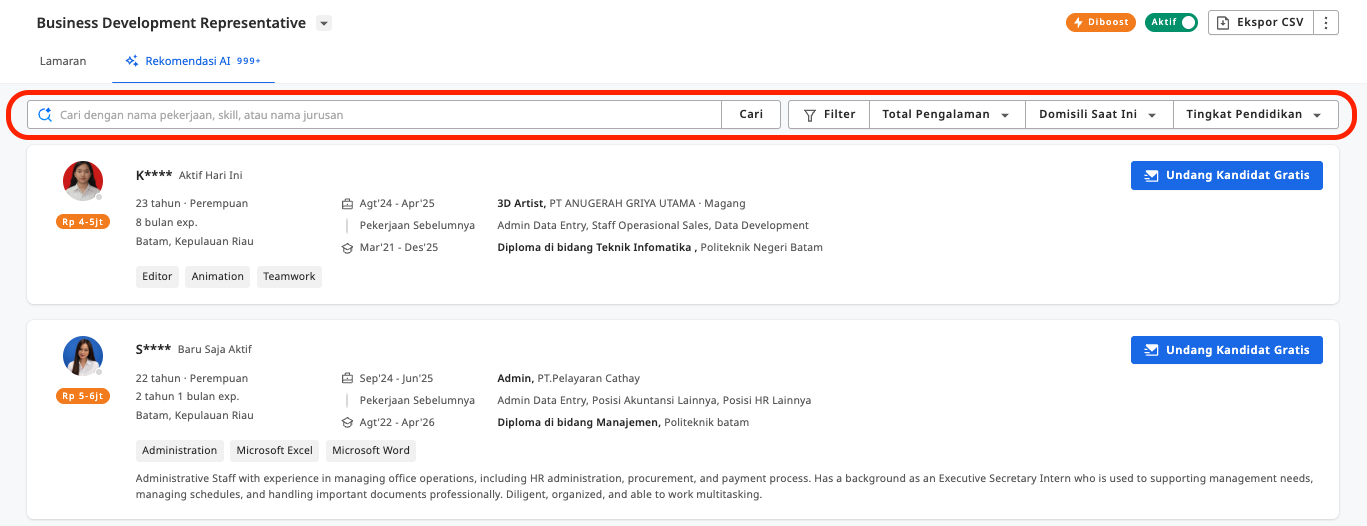The height and width of the screenshot is (526, 1367).
Task: Click the lightning icon in the Diboost badge
Action: point(1078,22)
